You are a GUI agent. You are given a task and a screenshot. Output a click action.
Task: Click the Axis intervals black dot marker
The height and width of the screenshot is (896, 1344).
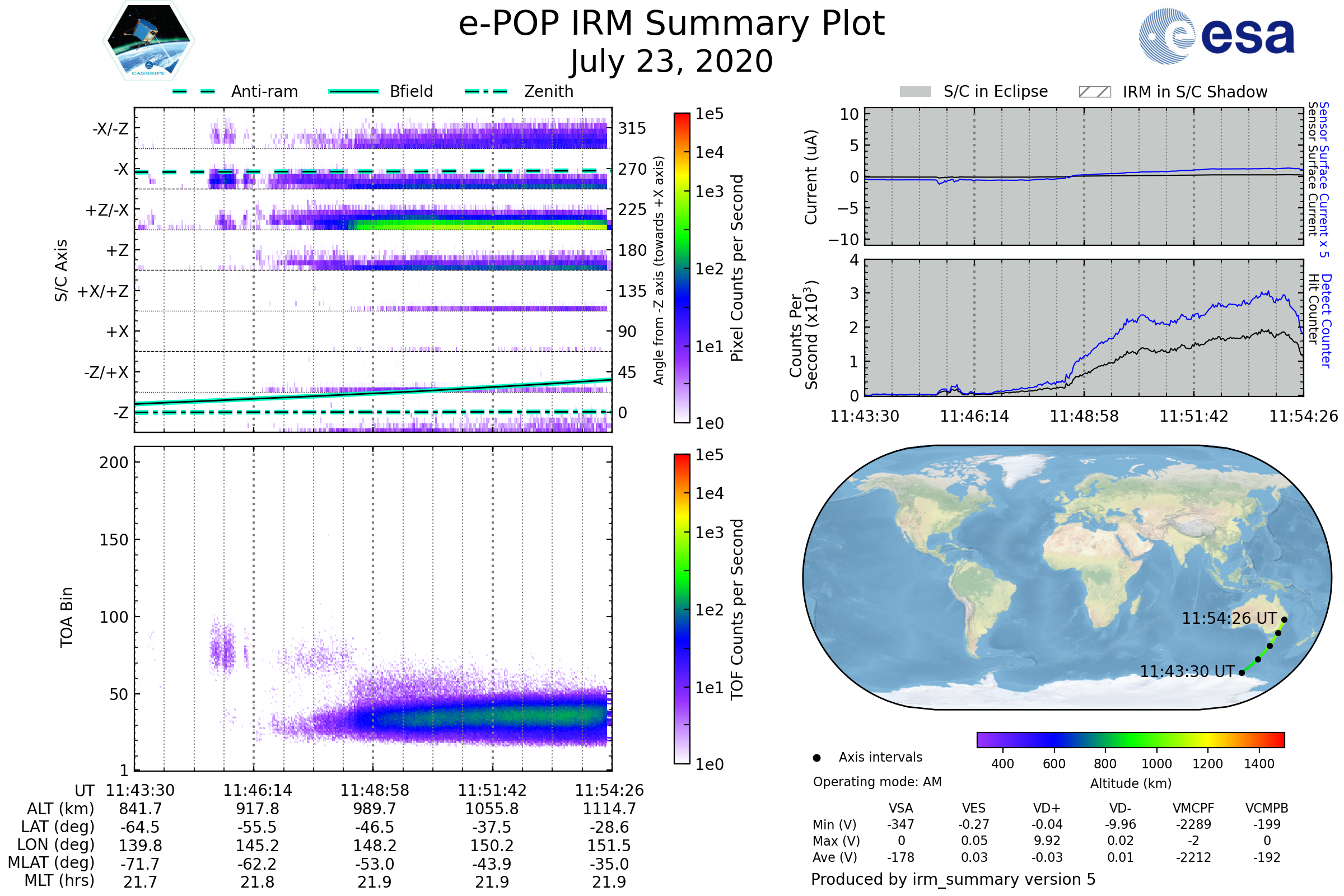click(x=816, y=758)
